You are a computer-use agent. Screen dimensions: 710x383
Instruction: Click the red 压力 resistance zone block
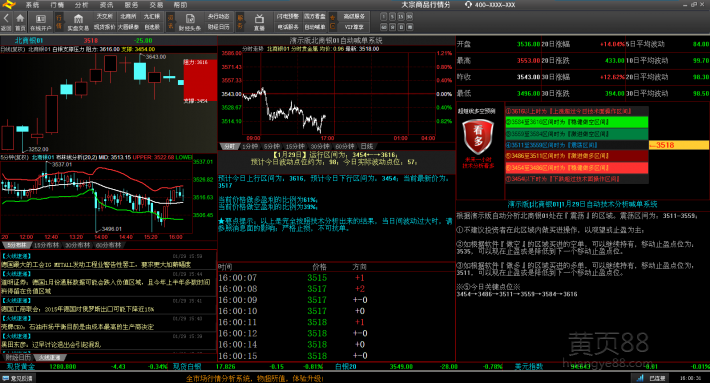(x=201, y=80)
